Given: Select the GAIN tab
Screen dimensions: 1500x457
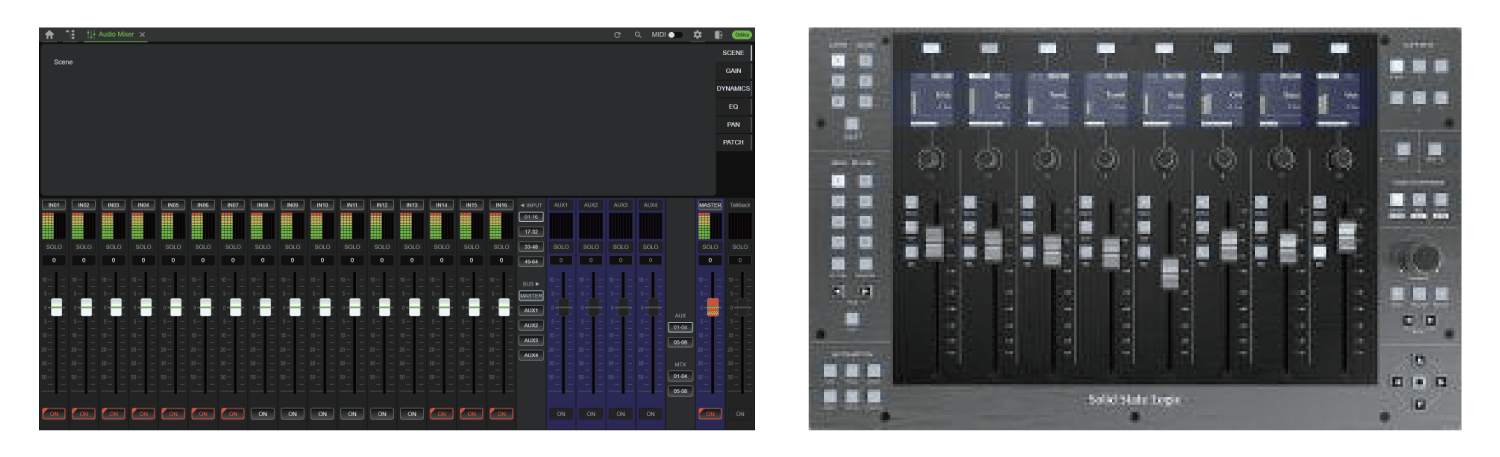Looking at the screenshot, I should pos(733,70).
